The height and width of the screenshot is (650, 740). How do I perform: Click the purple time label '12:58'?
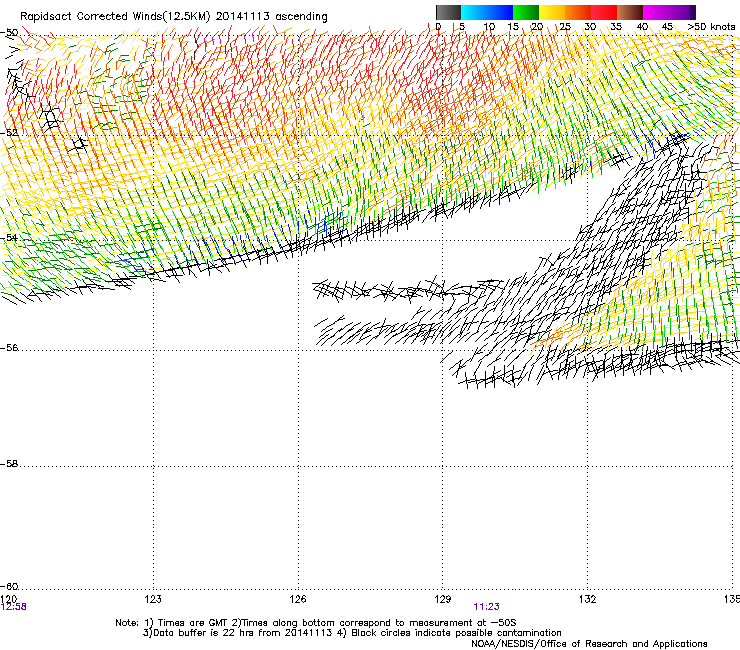14,607
